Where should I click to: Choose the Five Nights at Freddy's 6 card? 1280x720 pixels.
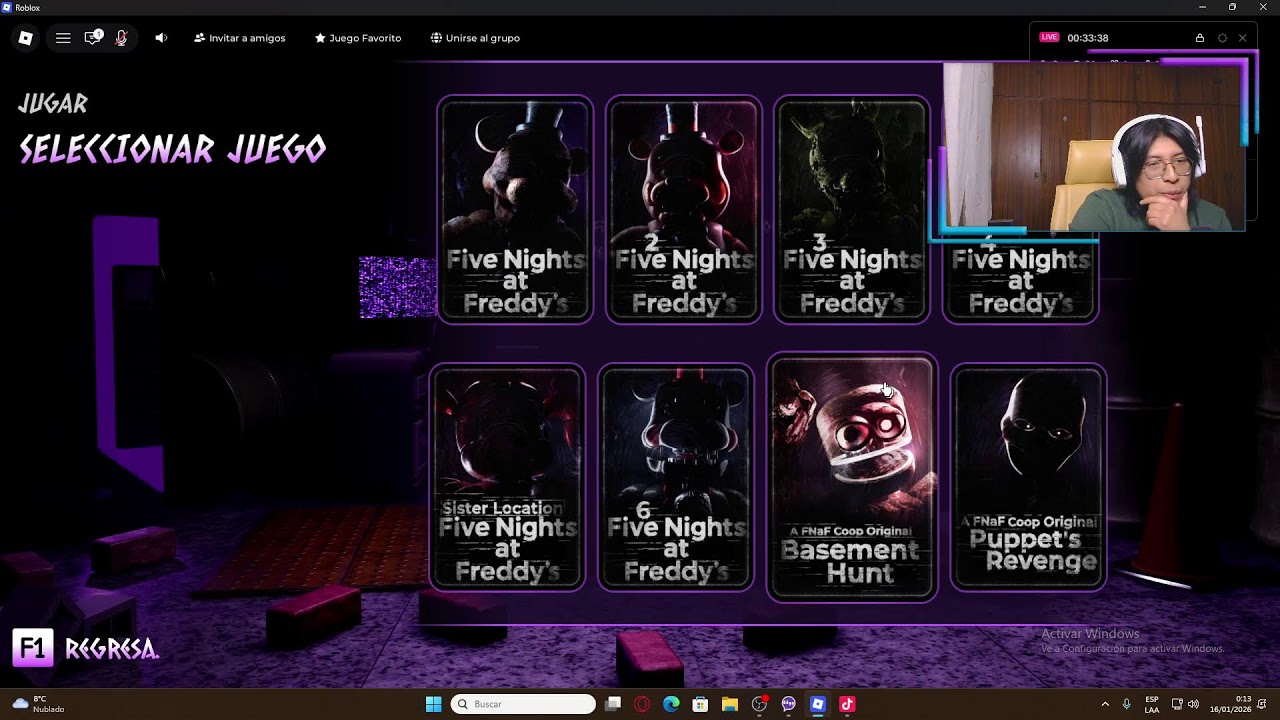676,477
